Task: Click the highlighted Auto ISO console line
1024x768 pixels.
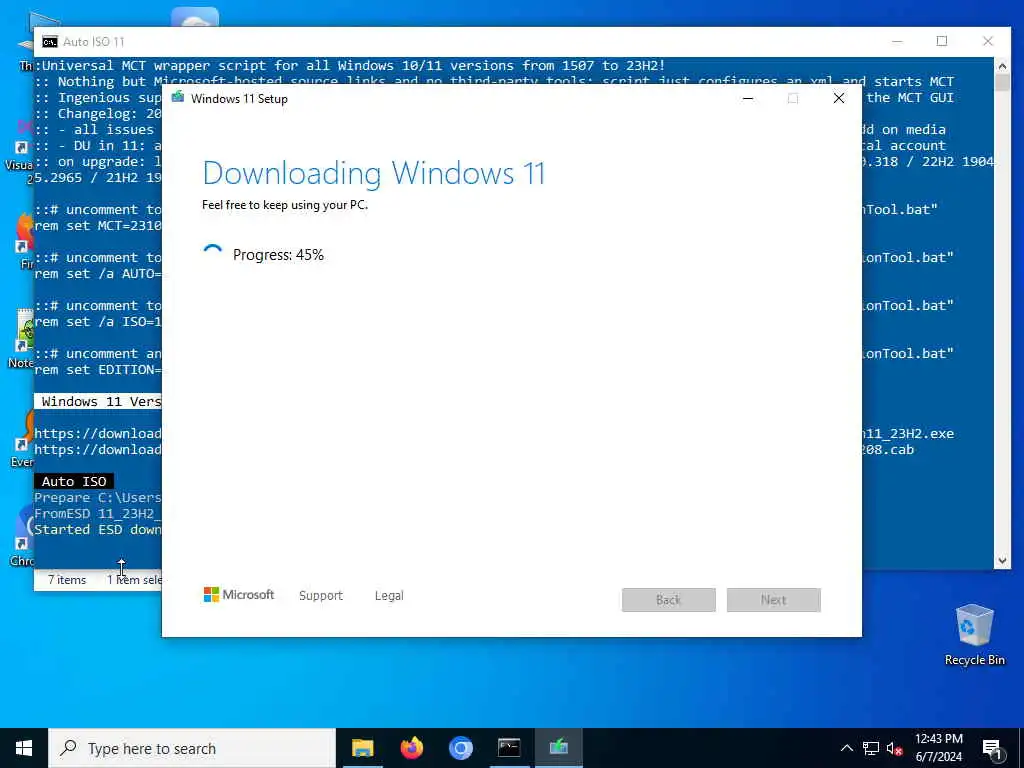Action: click(74, 481)
